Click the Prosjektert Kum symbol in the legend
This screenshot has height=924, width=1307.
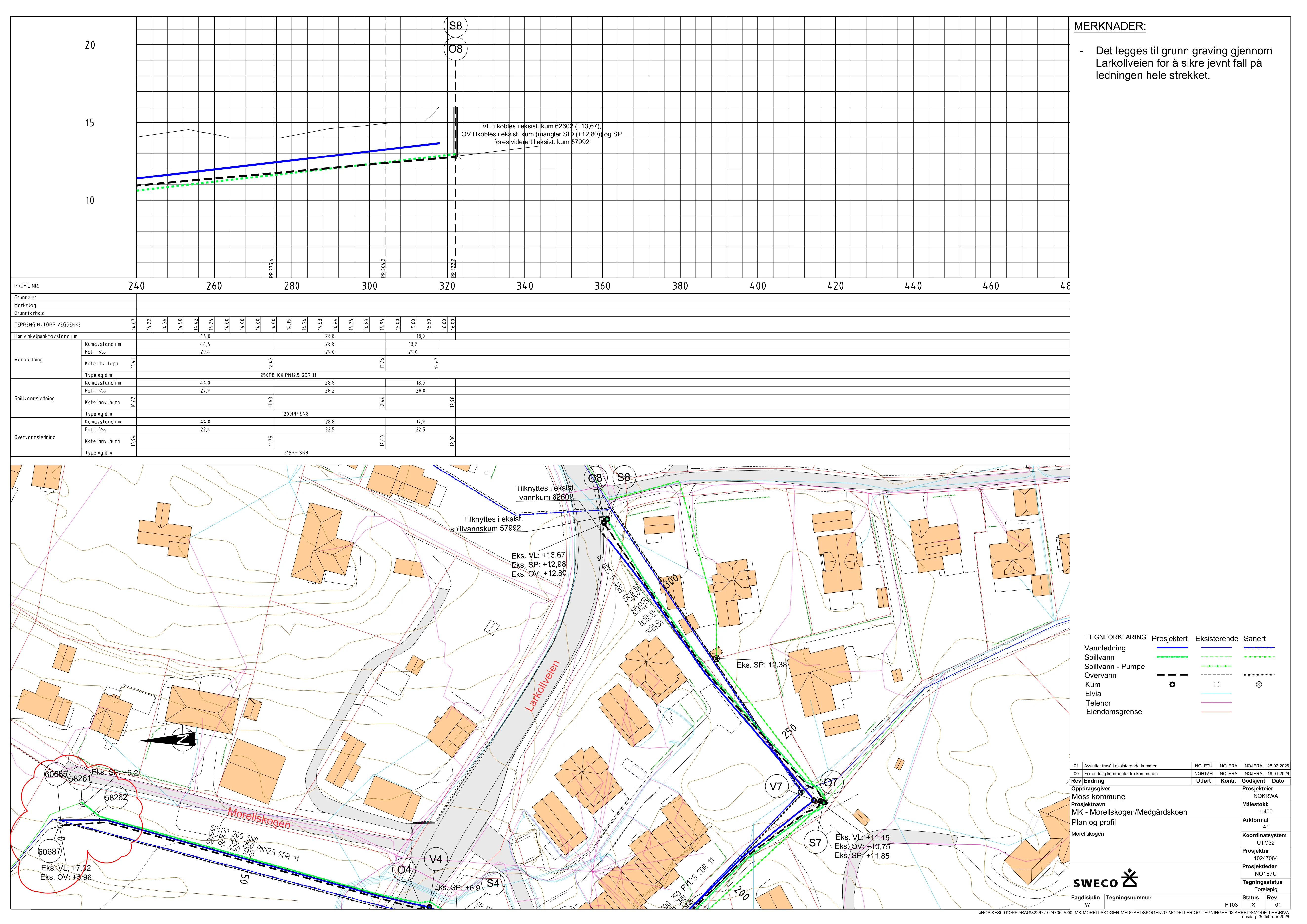click(x=1172, y=684)
